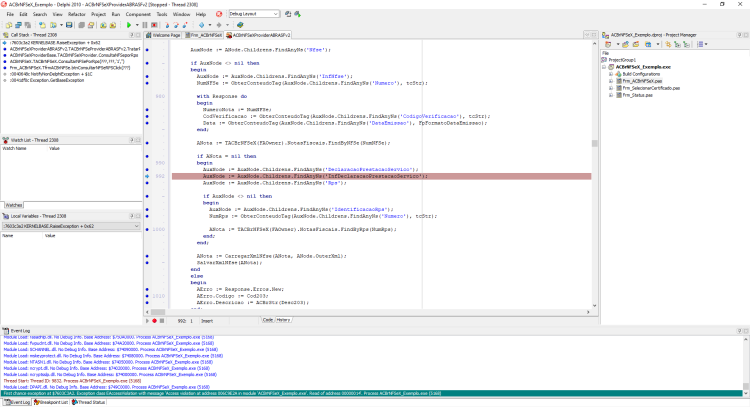Click the green Run button in toolbar
This screenshot has width=750, height=407.
[129, 25]
